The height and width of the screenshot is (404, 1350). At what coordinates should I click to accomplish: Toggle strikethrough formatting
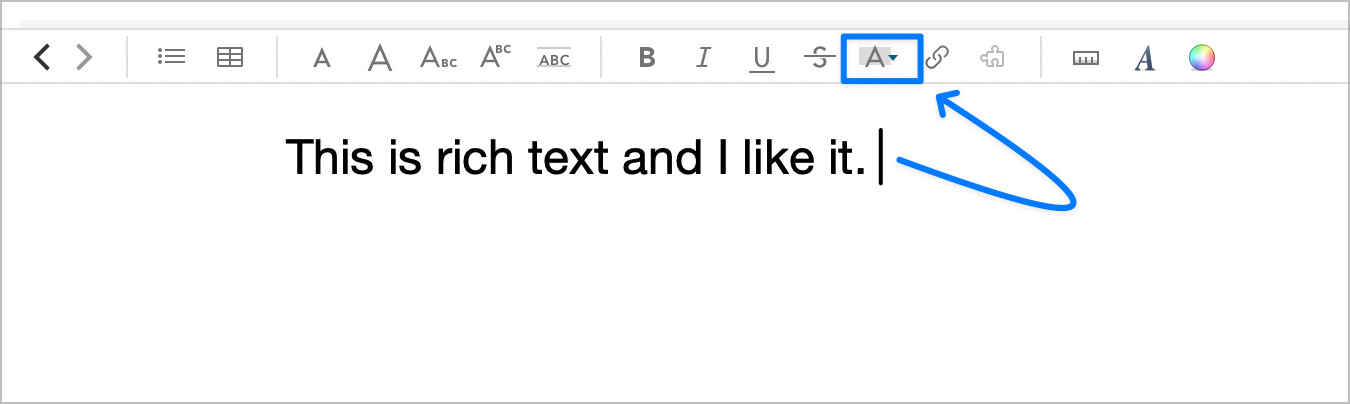pos(819,58)
